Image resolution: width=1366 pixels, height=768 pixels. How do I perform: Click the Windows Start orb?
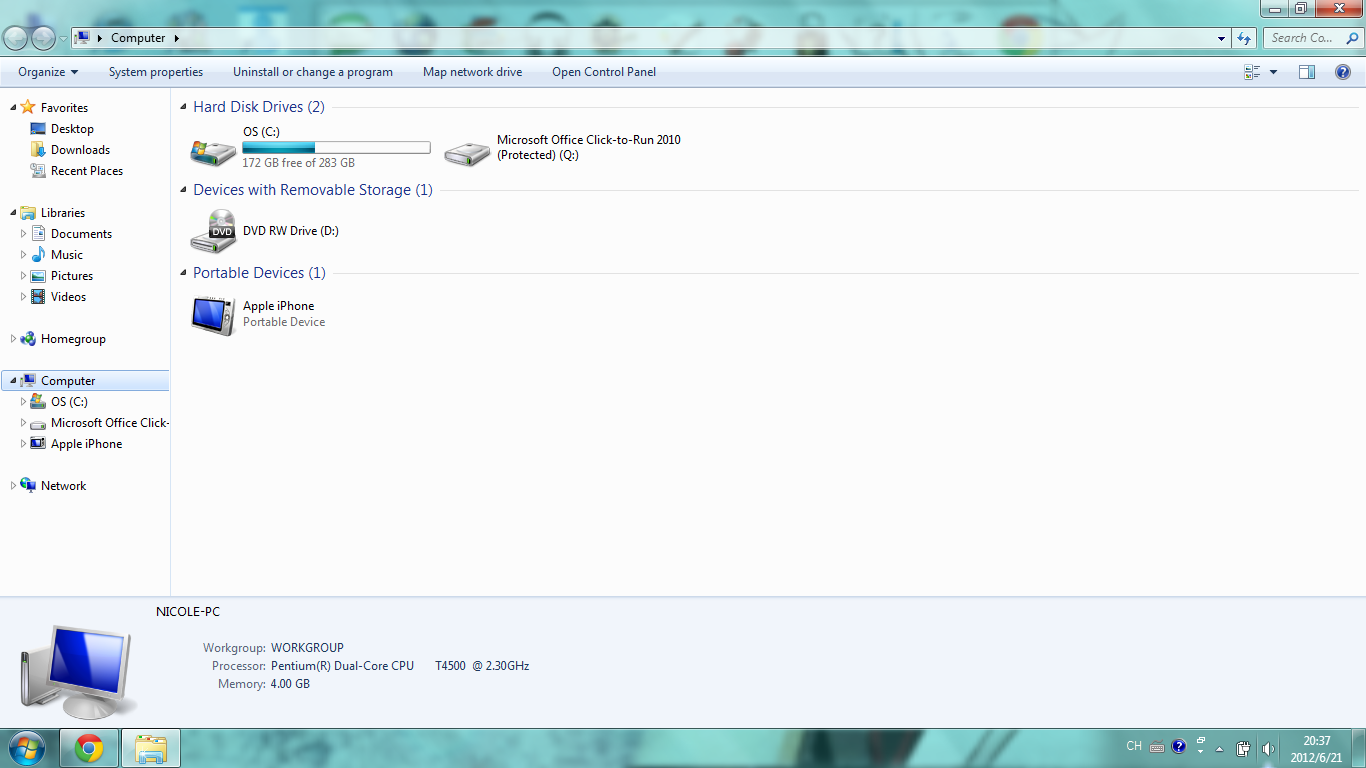coord(26,748)
